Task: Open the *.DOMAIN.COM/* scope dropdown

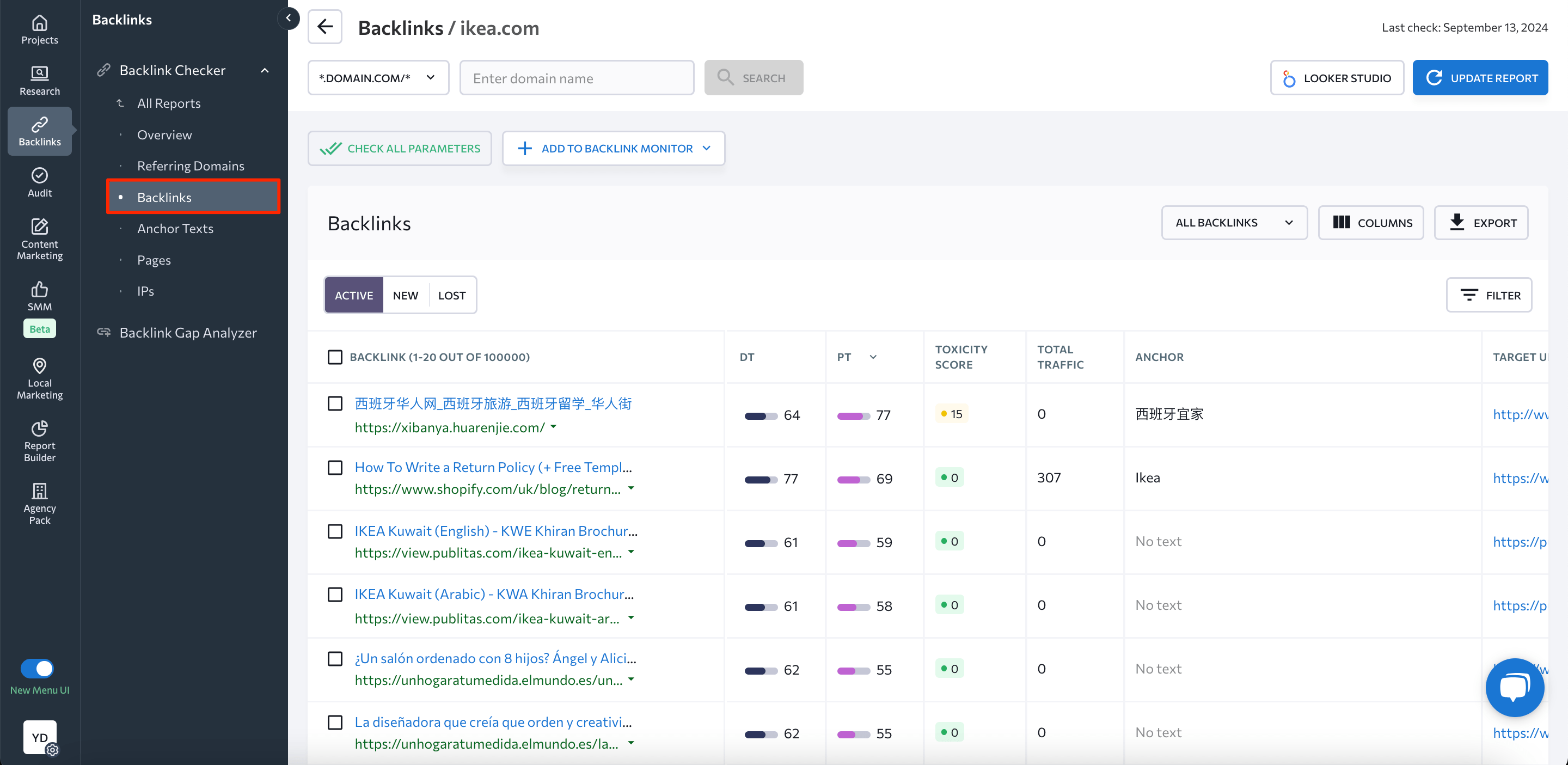Action: click(x=378, y=77)
